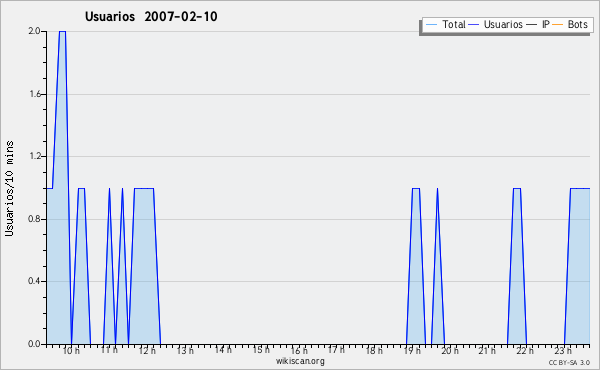
Task: Click the Total legend entry
Action: coord(445,24)
